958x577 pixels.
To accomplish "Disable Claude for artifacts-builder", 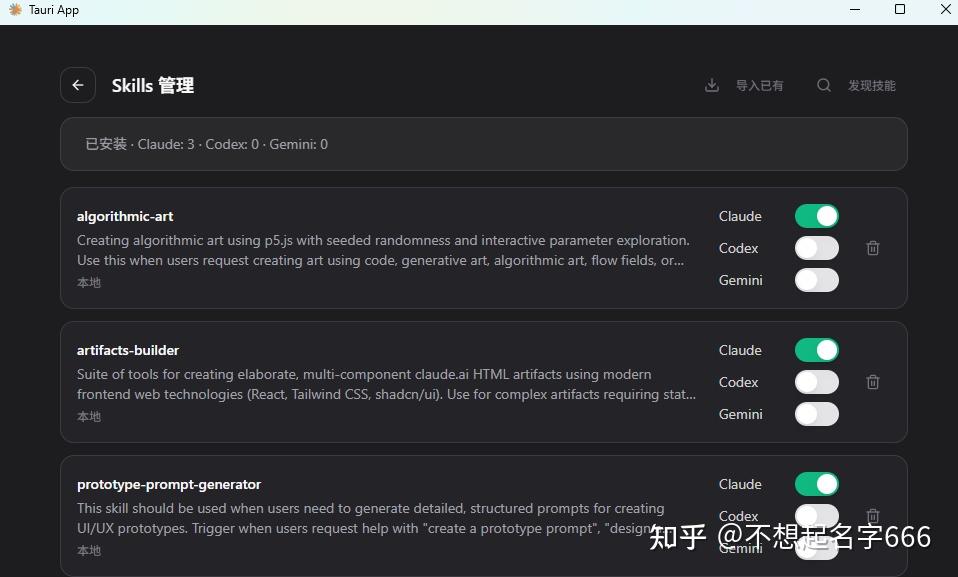I will tap(817, 350).
